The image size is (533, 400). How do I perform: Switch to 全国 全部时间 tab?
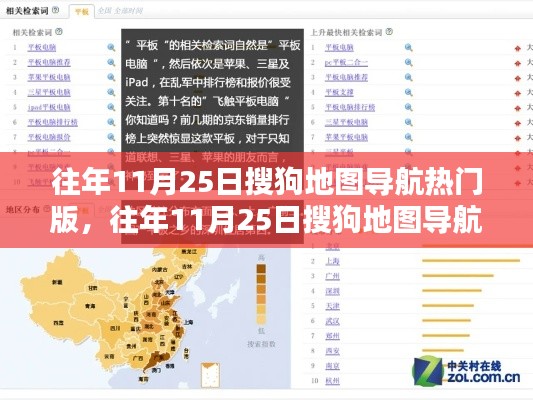[120, 11]
